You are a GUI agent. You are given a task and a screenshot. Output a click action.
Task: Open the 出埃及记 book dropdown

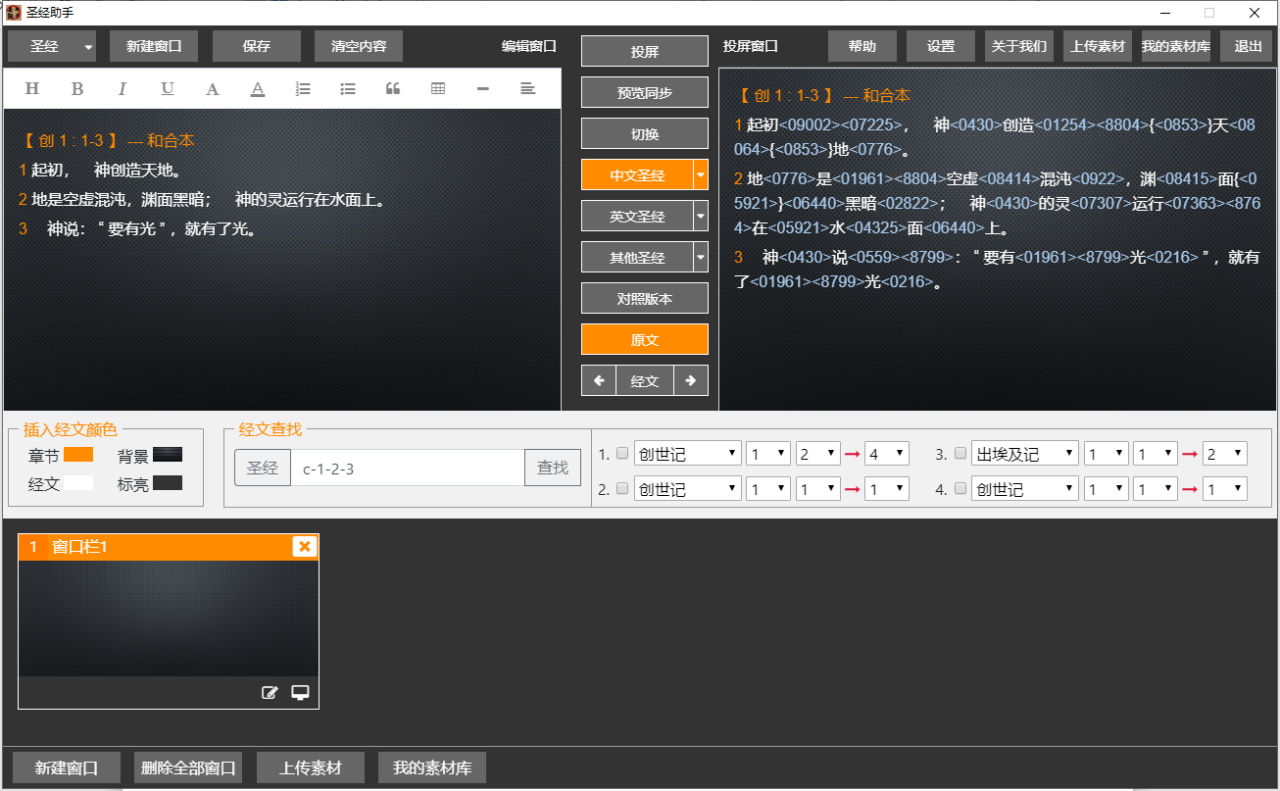[1024, 454]
